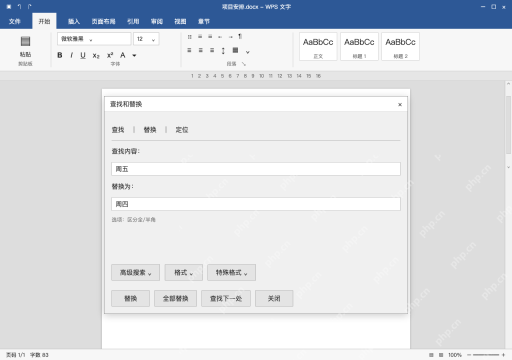Decrease paragraph indent

tap(220, 37)
